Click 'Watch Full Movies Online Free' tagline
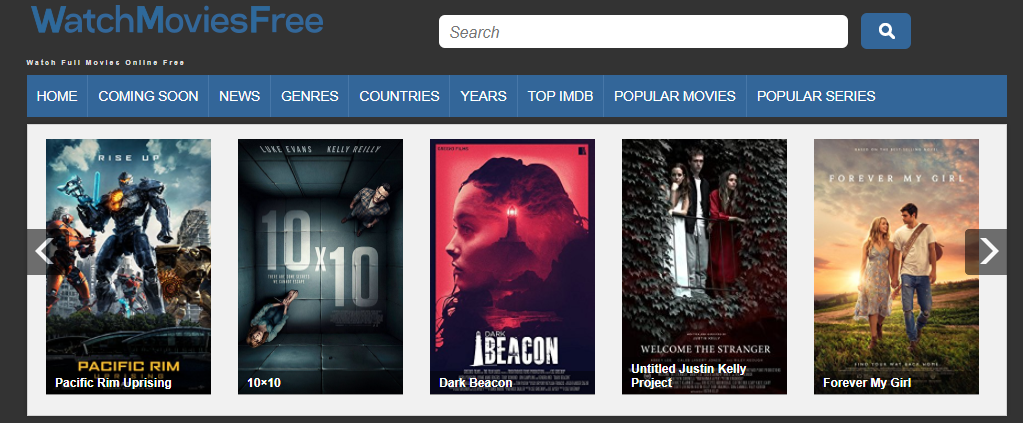 coord(106,63)
